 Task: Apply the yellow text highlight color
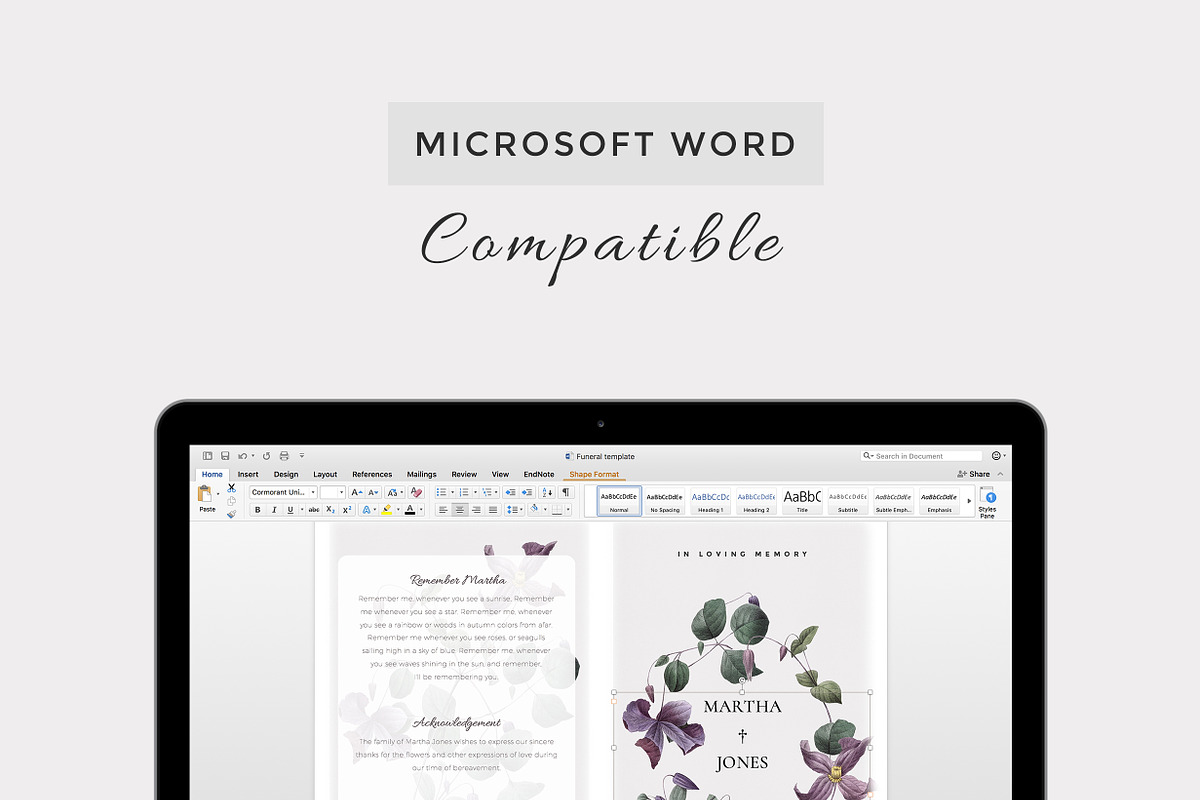(x=387, y=510)
